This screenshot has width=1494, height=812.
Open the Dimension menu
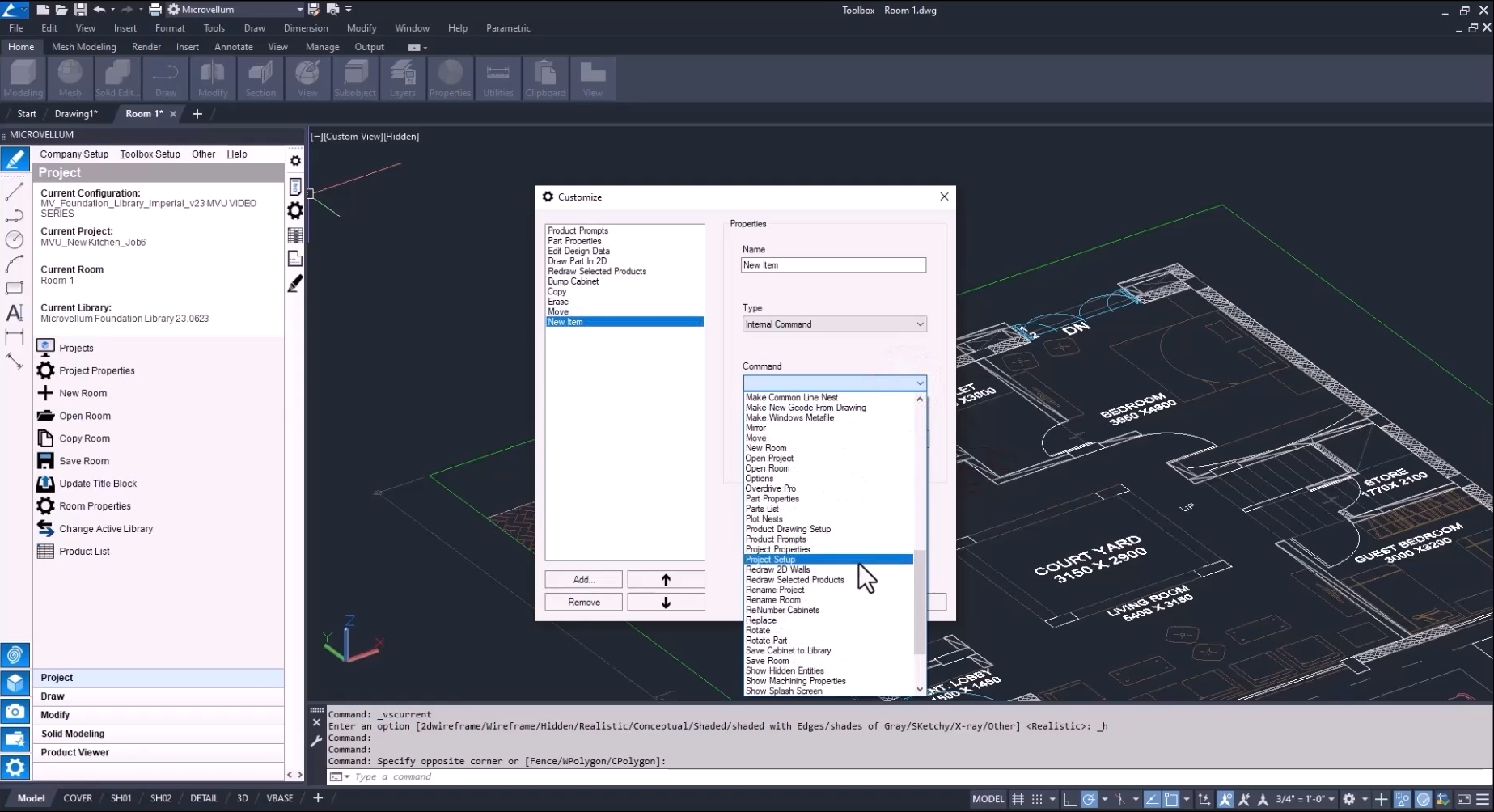[306, 28]
